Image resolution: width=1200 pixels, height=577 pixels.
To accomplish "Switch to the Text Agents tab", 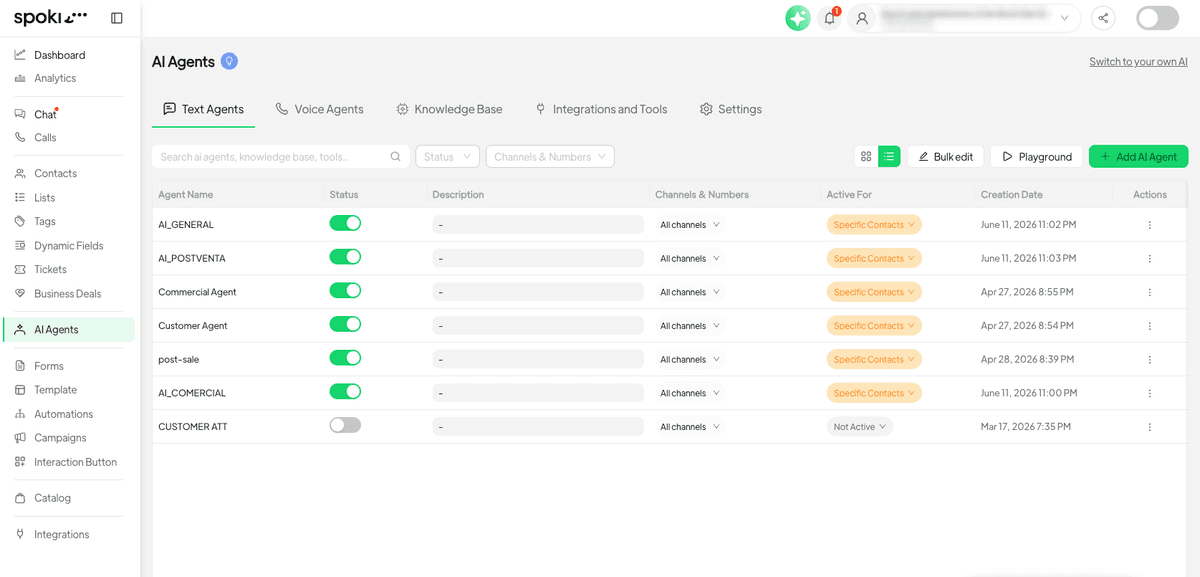I will click(x=203, y=109).
